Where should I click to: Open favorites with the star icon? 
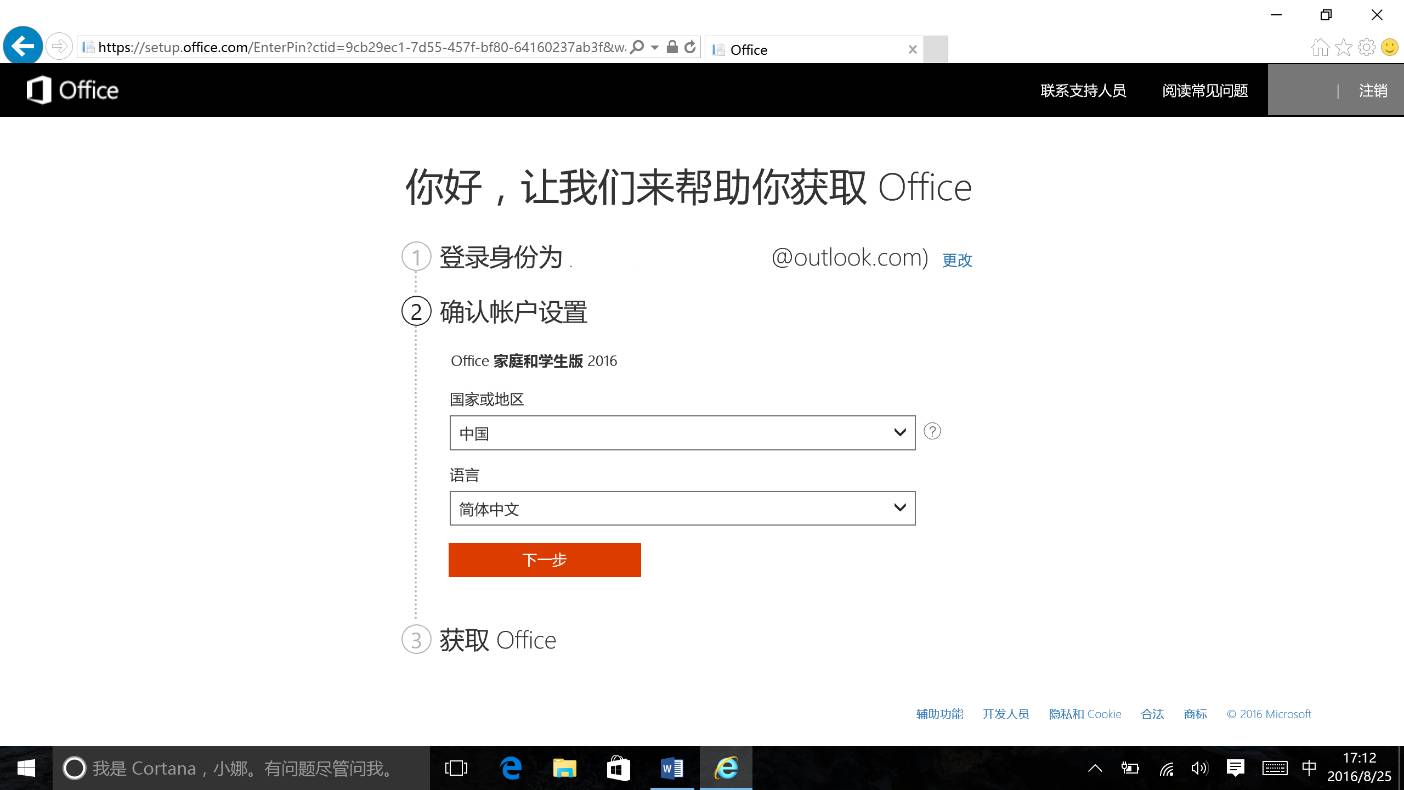point(1344,47)
